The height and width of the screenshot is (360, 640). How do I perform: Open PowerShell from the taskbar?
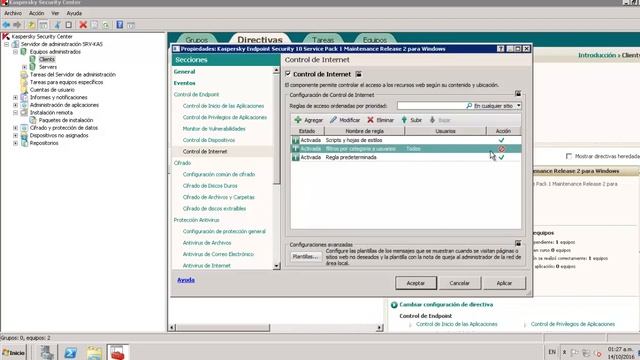(70, 353)
